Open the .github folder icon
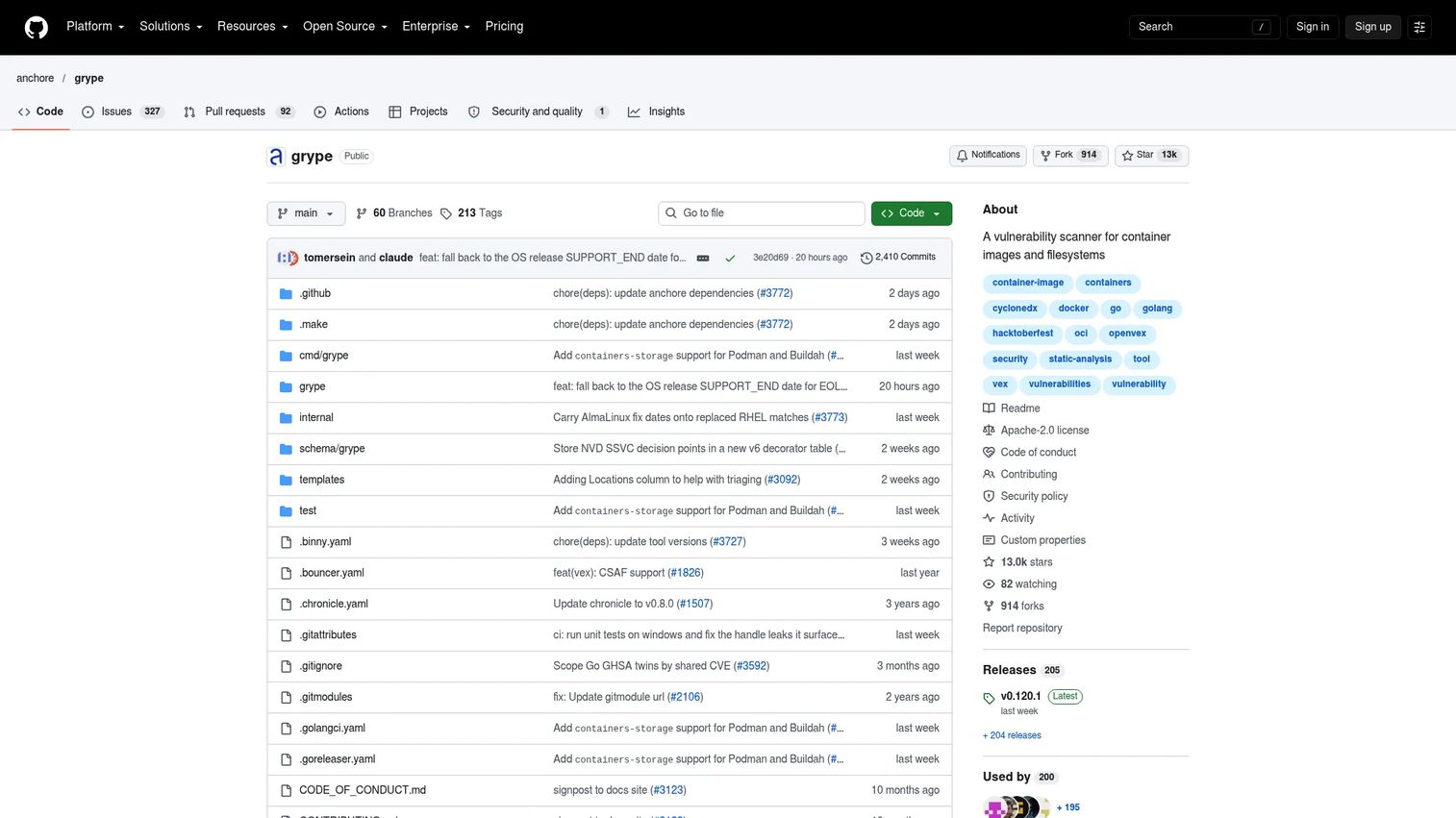This screenshot has height=818, width=1456. pos(286,294)
